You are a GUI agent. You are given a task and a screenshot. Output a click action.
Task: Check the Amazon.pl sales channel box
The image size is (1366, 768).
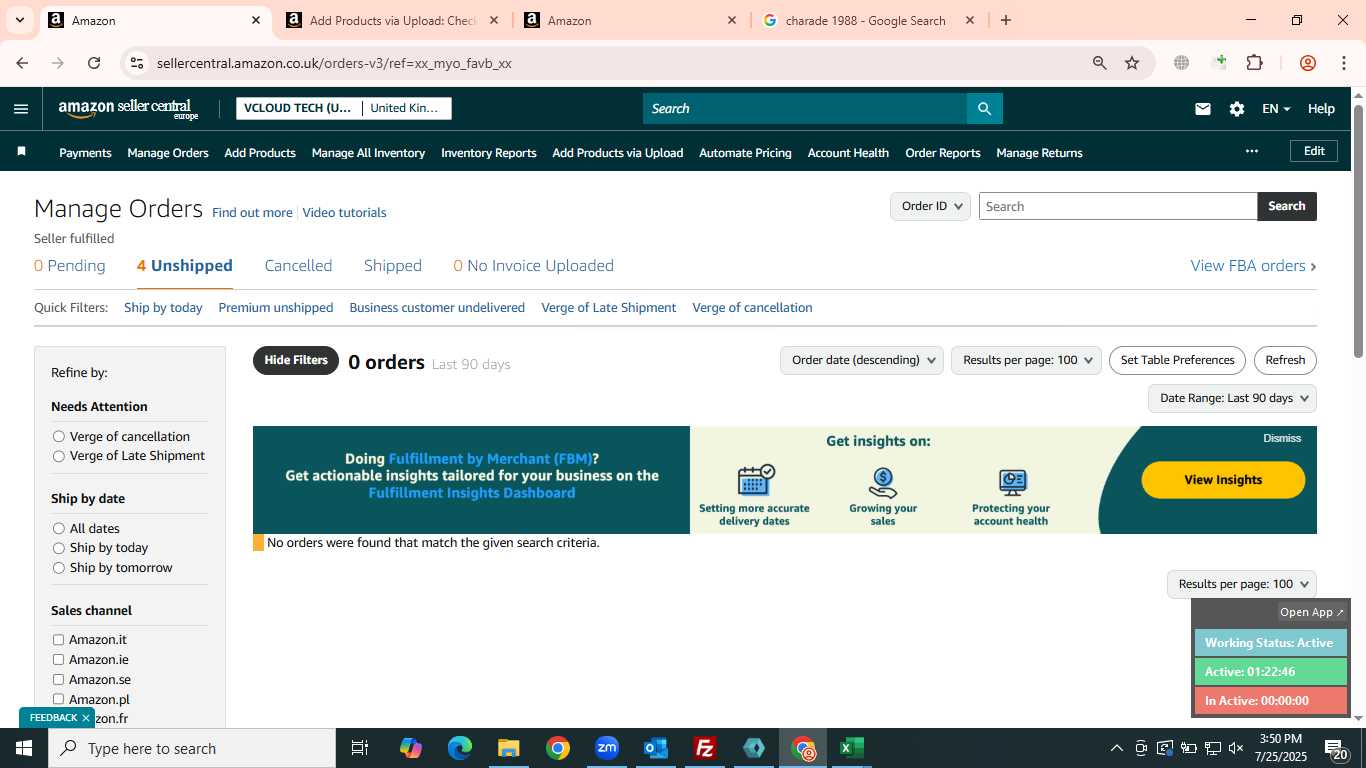pos(58,699)
